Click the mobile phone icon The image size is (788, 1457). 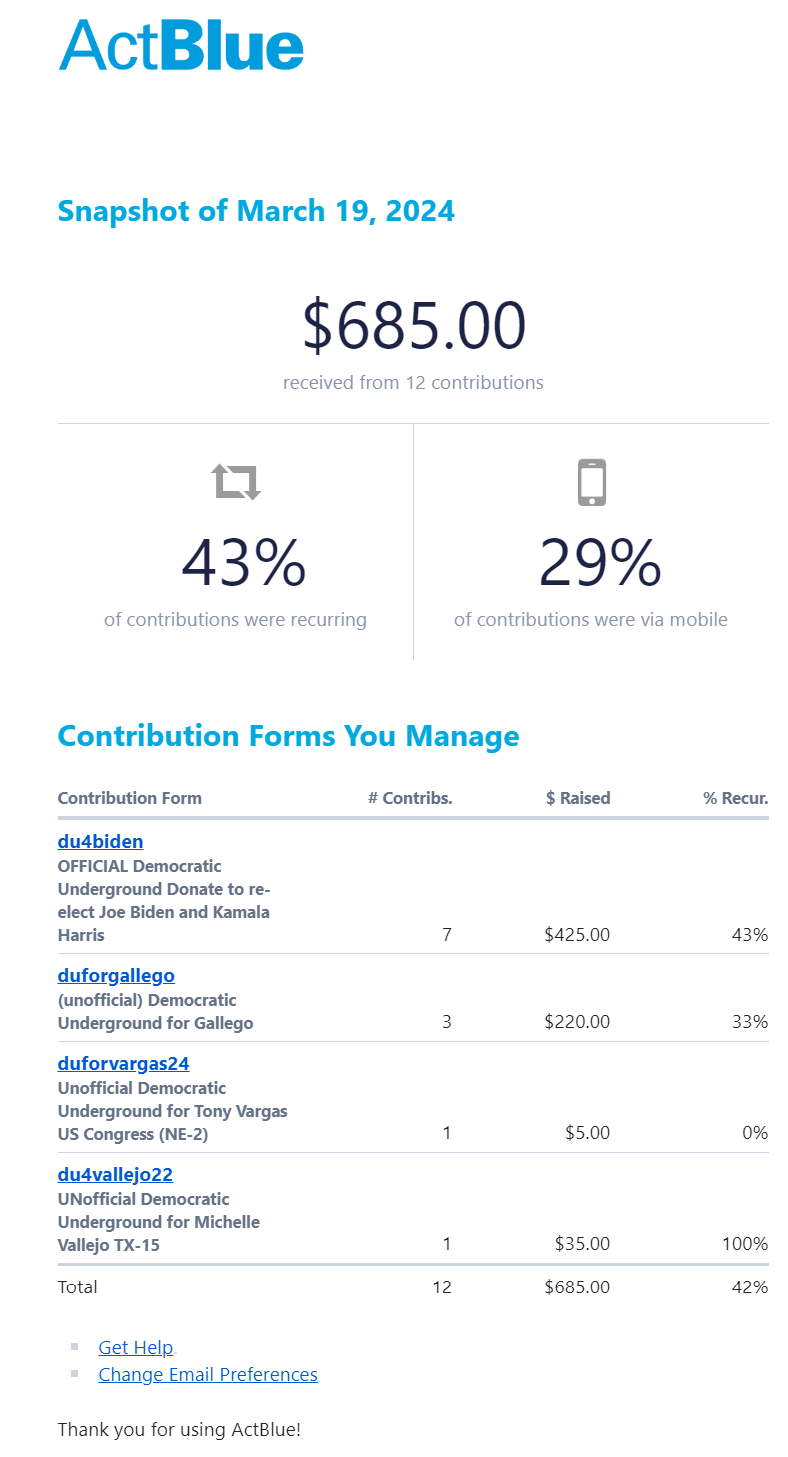pyautogui.click(x=592, y=482)
